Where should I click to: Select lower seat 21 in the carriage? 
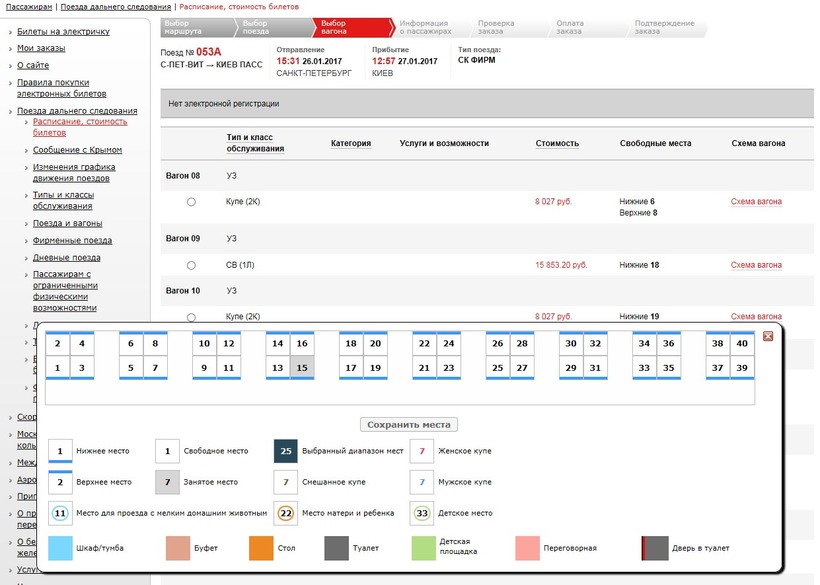click(424, 367)
